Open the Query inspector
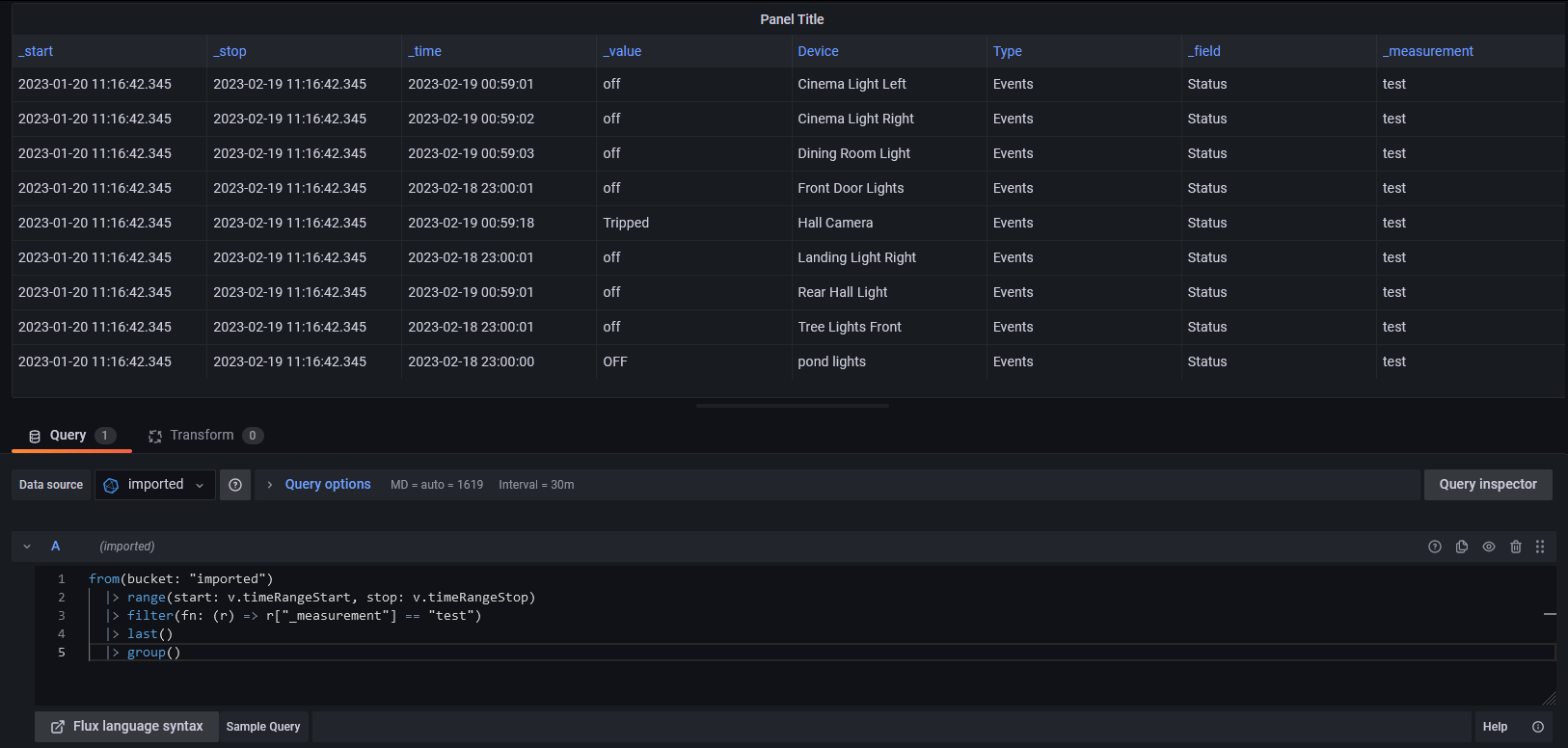This screenshot has height=748, width=1568. point(1487,485)
